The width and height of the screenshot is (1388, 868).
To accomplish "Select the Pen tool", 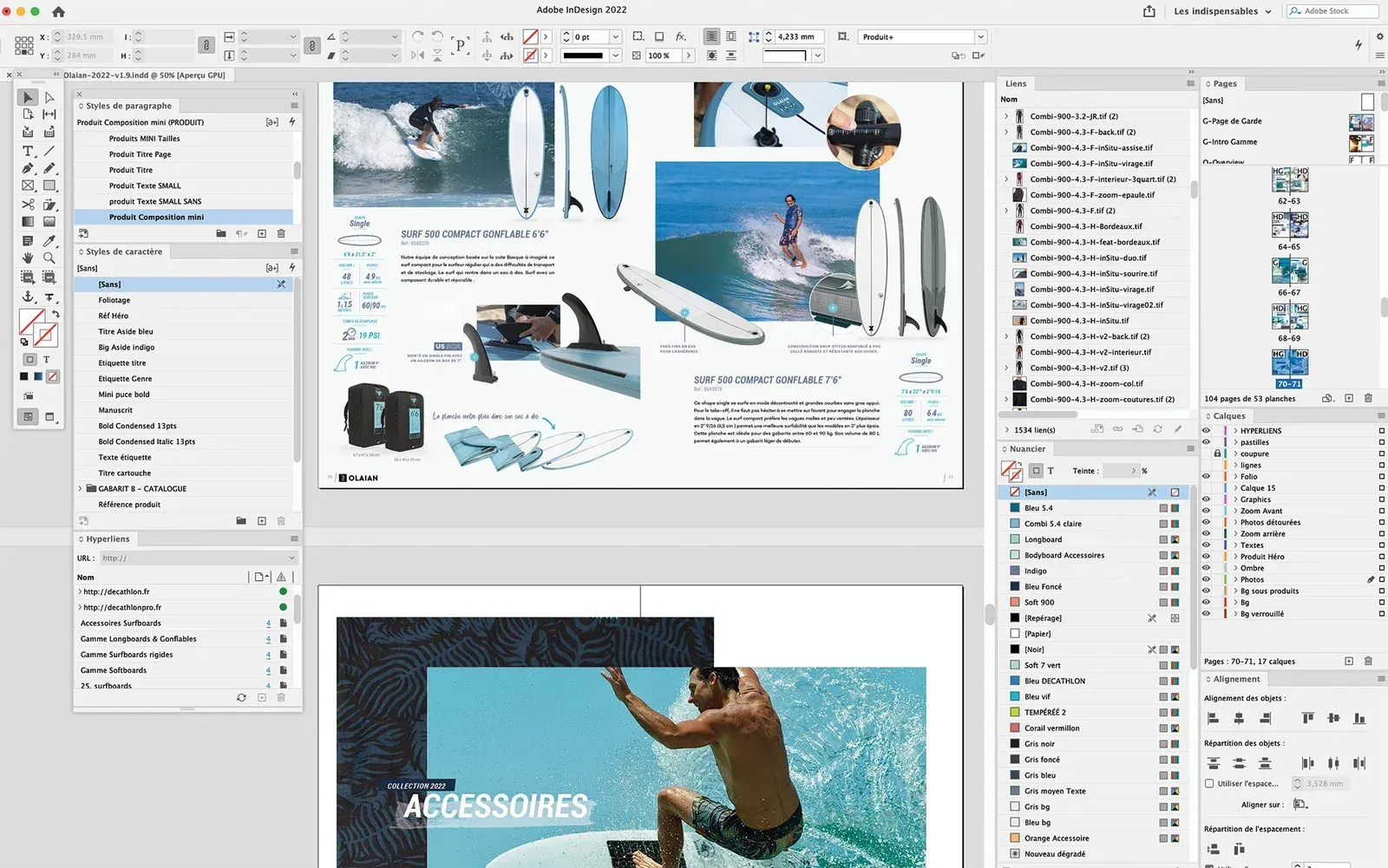I will tap(28, 168).
